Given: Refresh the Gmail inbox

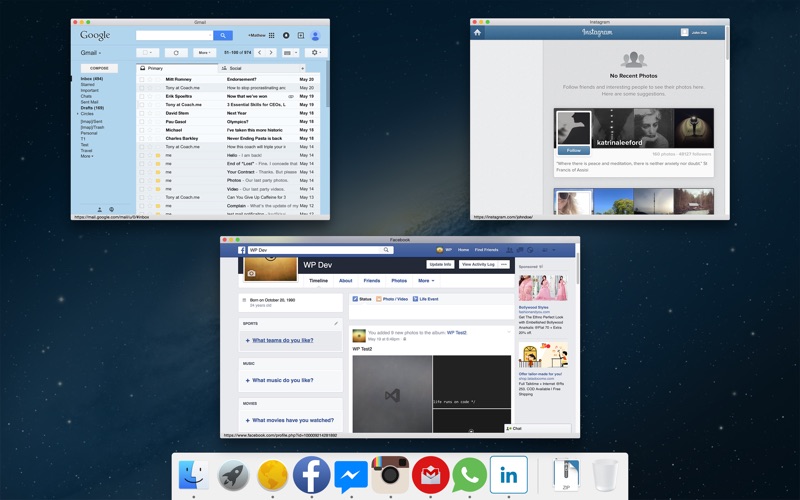Looking at the screenshot, I should (176, 53).
